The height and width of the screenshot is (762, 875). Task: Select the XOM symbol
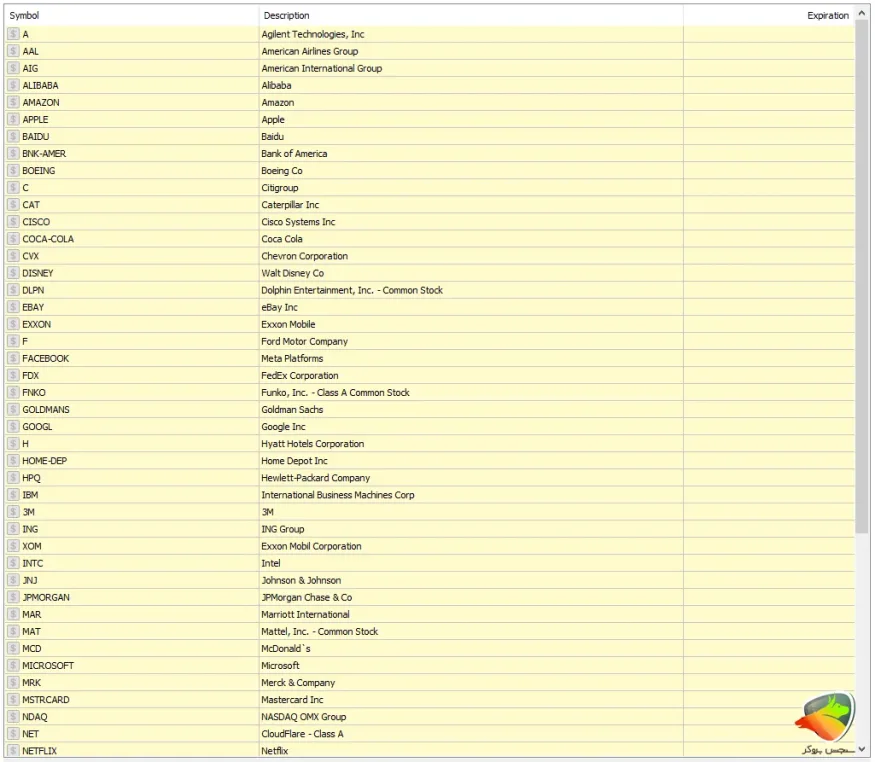click(32, 546)
